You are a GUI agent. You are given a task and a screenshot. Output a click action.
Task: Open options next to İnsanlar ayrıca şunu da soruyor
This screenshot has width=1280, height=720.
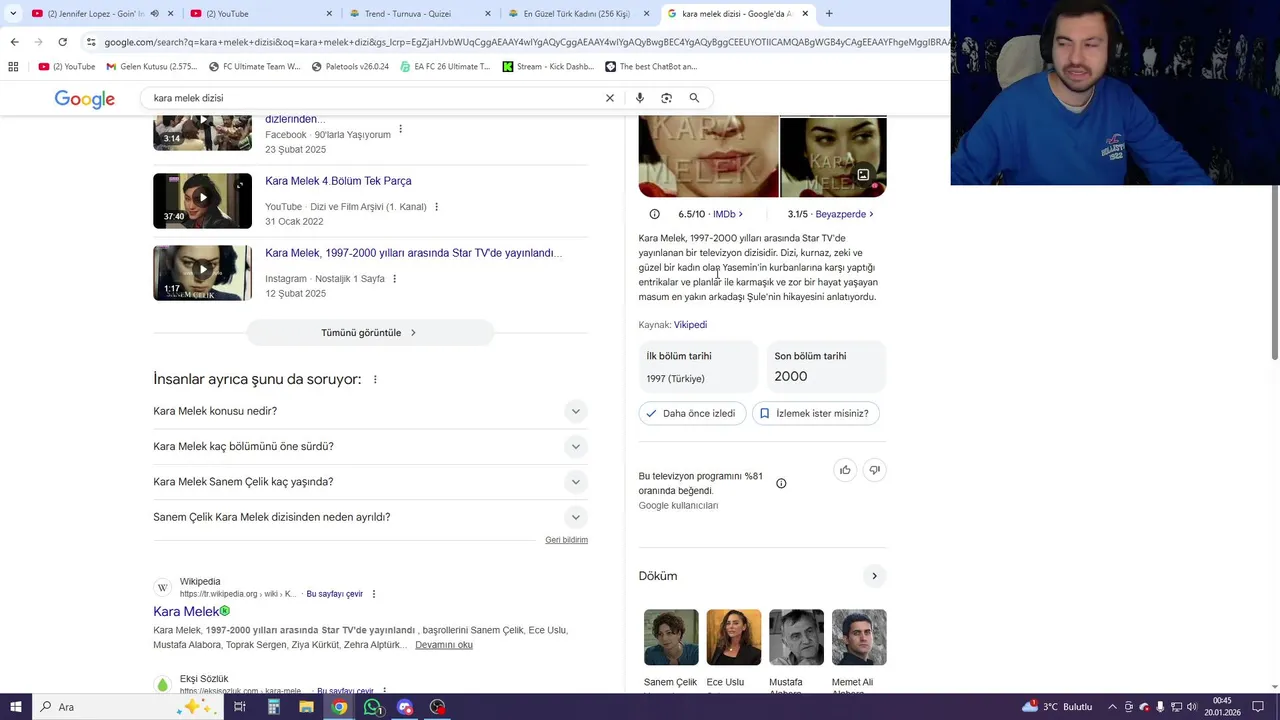(375, 380)
